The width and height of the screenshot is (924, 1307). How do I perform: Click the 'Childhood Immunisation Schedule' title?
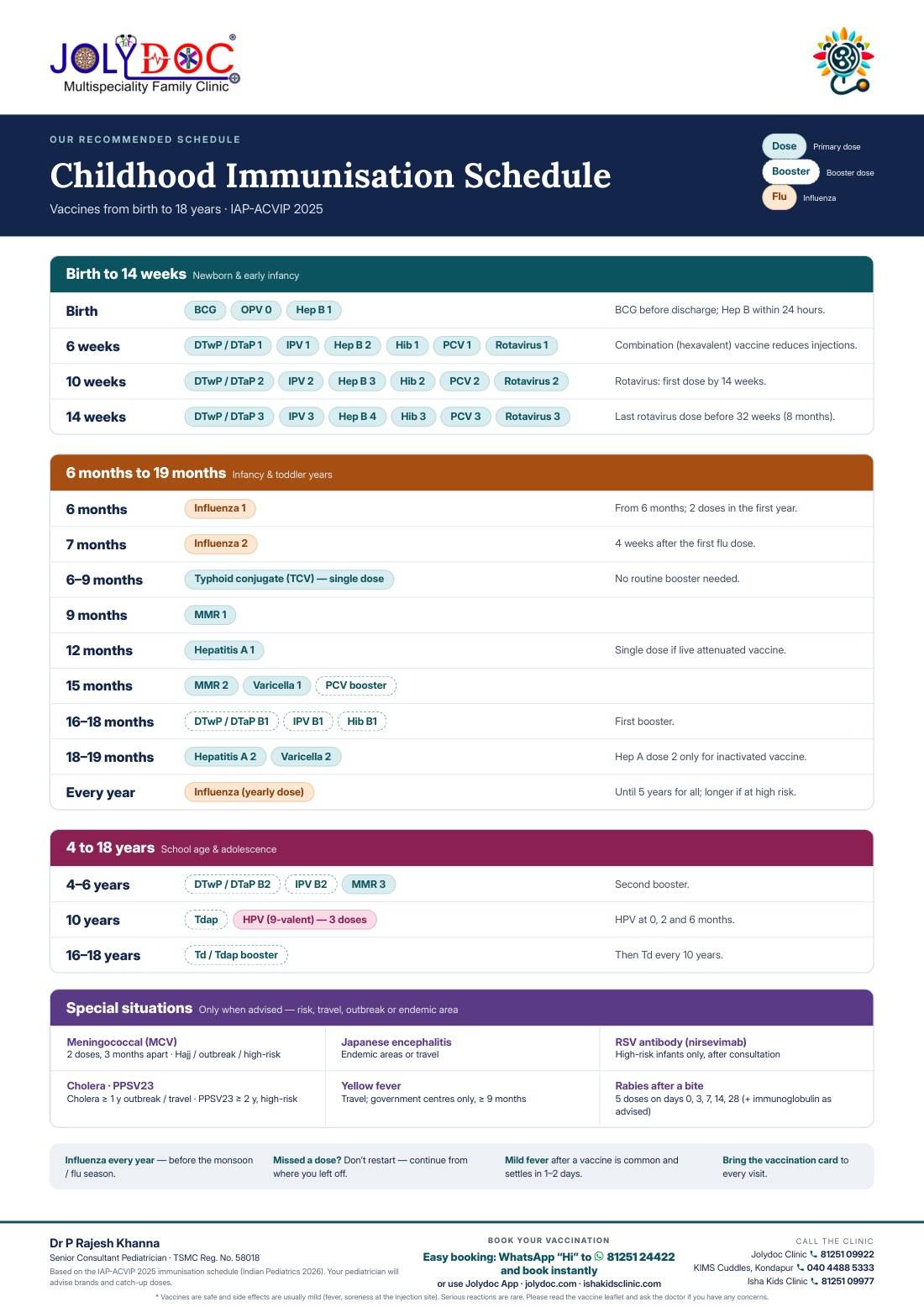click(330, 176)
